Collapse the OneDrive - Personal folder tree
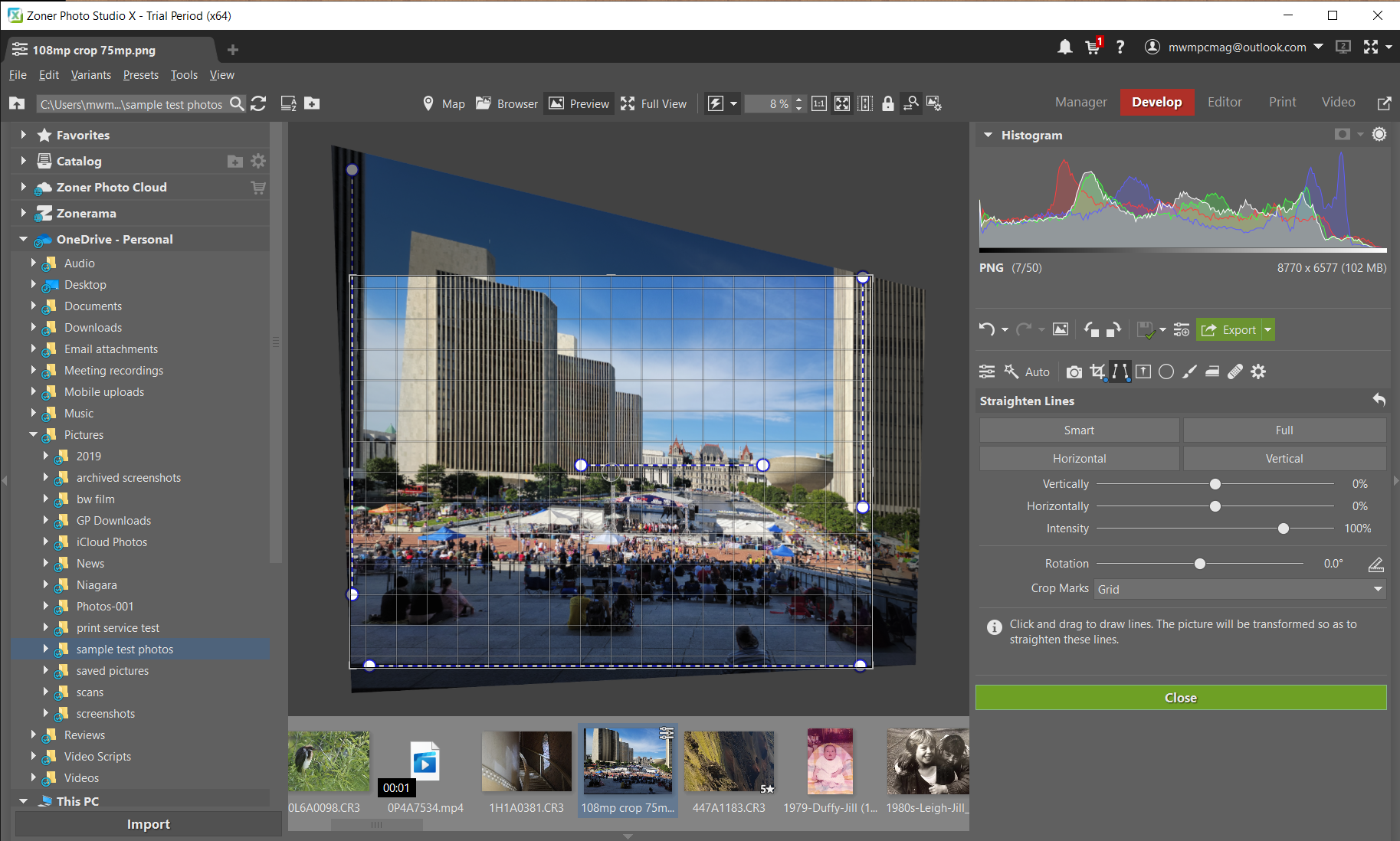1400x841 pixels. coord(23,239)
